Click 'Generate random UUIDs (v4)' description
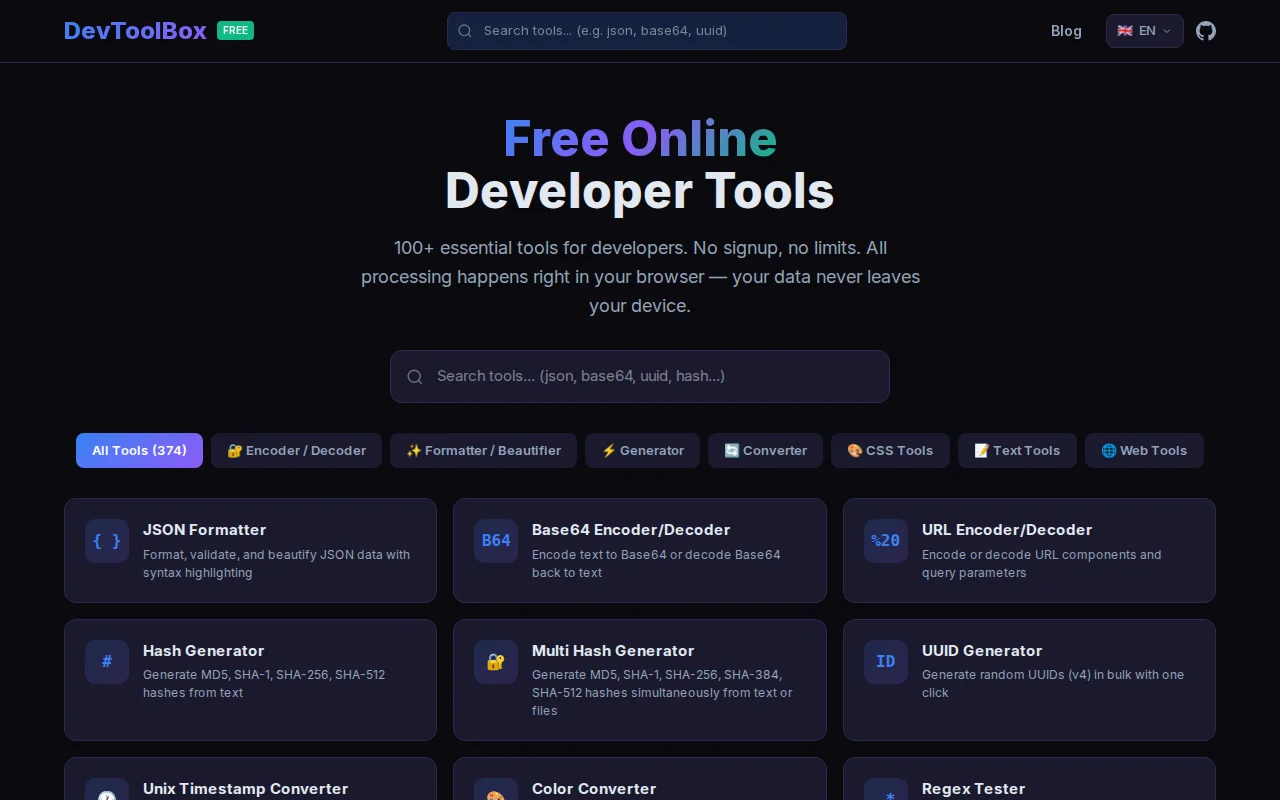 coord(1053,684)
